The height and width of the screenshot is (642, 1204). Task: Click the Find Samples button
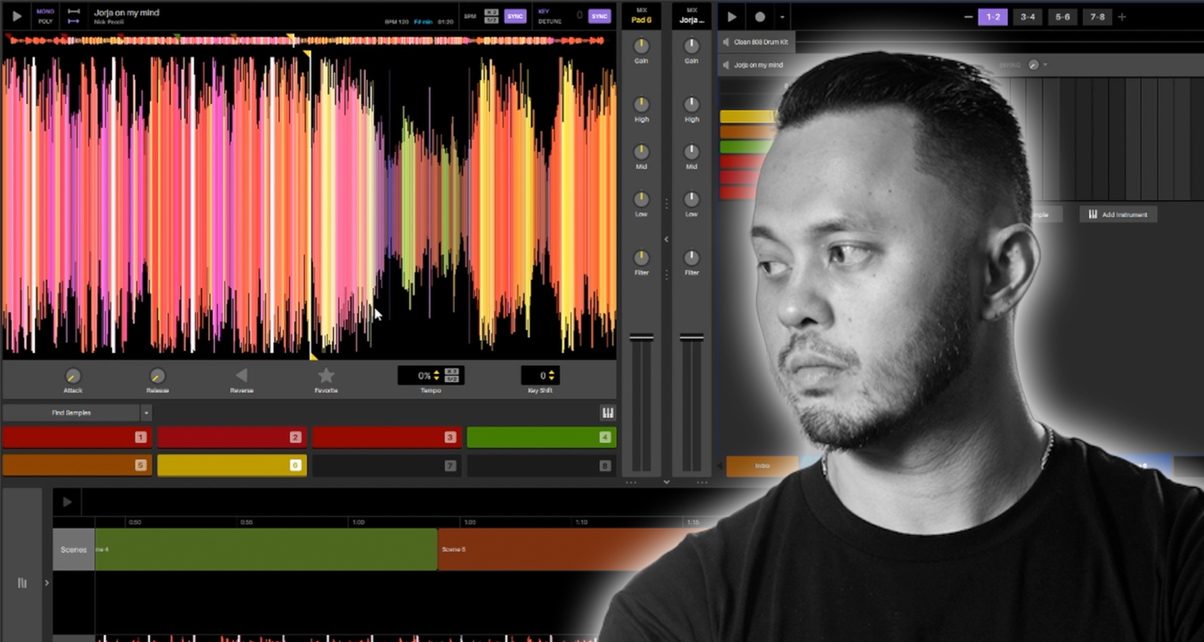pyautogui.click(x=70, y=413)
